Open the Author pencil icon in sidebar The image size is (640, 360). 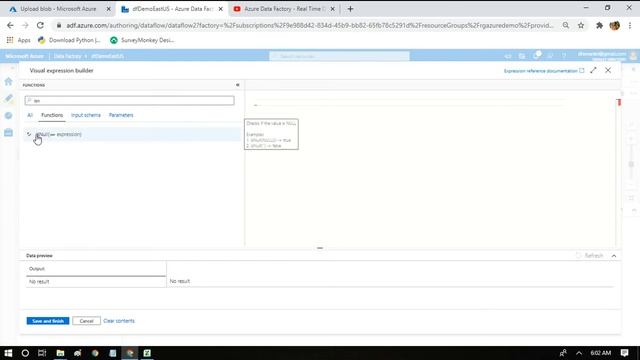(8, 98)
